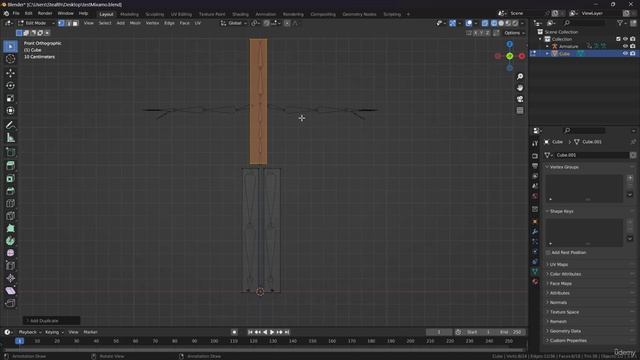
Task: Collapse the Vertex Groups panel
Action: pyautogui.click(x=564, y=167)
